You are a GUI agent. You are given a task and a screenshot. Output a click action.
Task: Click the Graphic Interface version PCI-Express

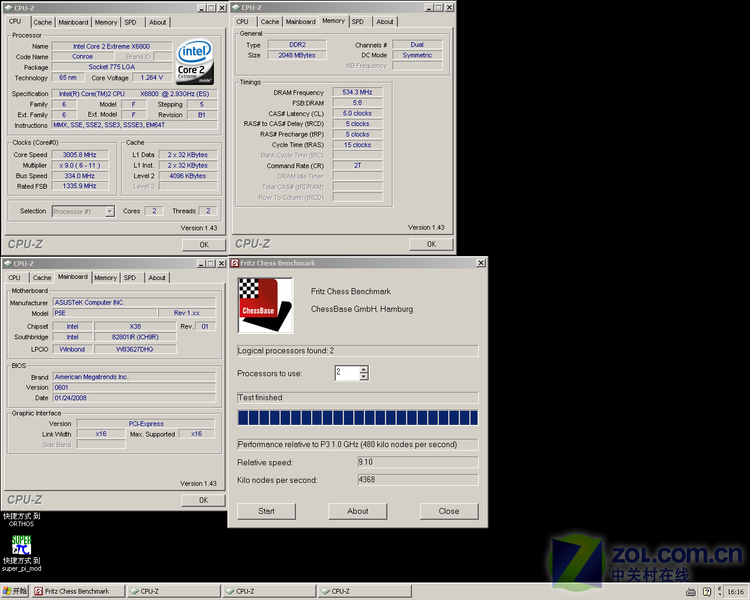click(x=146, y=424)
